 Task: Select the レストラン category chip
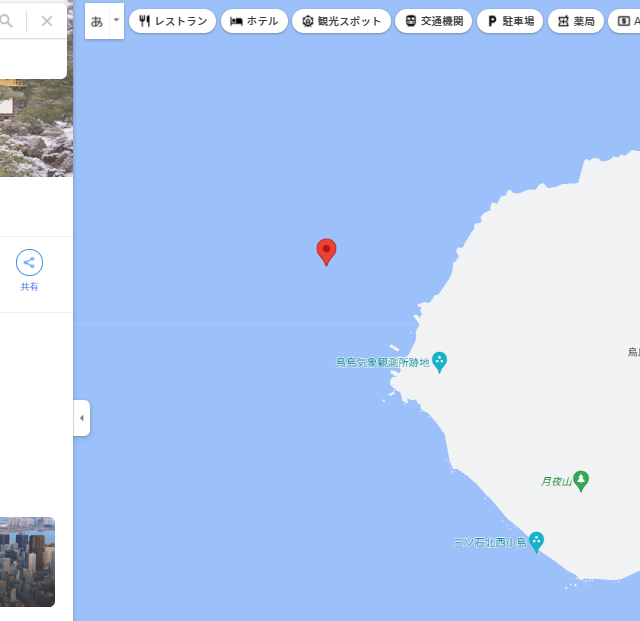pyautogui.click(x=173, y=21)
